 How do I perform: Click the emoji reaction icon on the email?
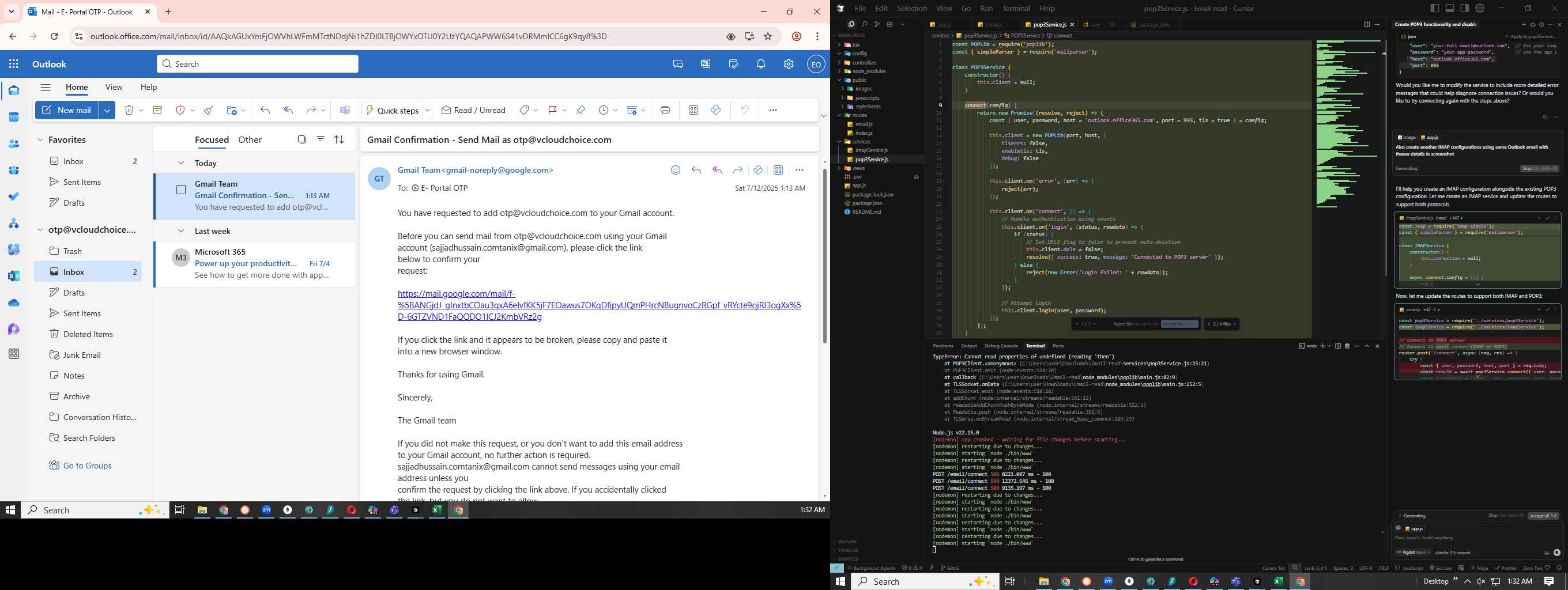click(675, 171)
